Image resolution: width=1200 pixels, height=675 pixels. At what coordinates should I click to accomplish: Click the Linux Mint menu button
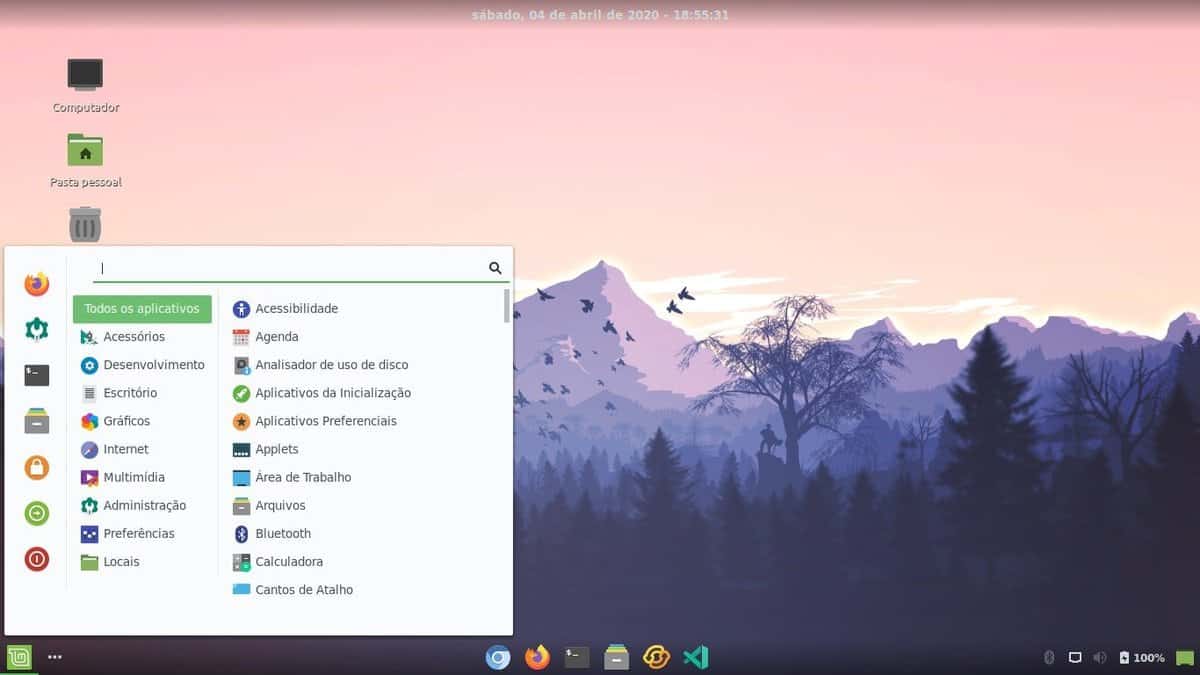click(x=19, y=657)
